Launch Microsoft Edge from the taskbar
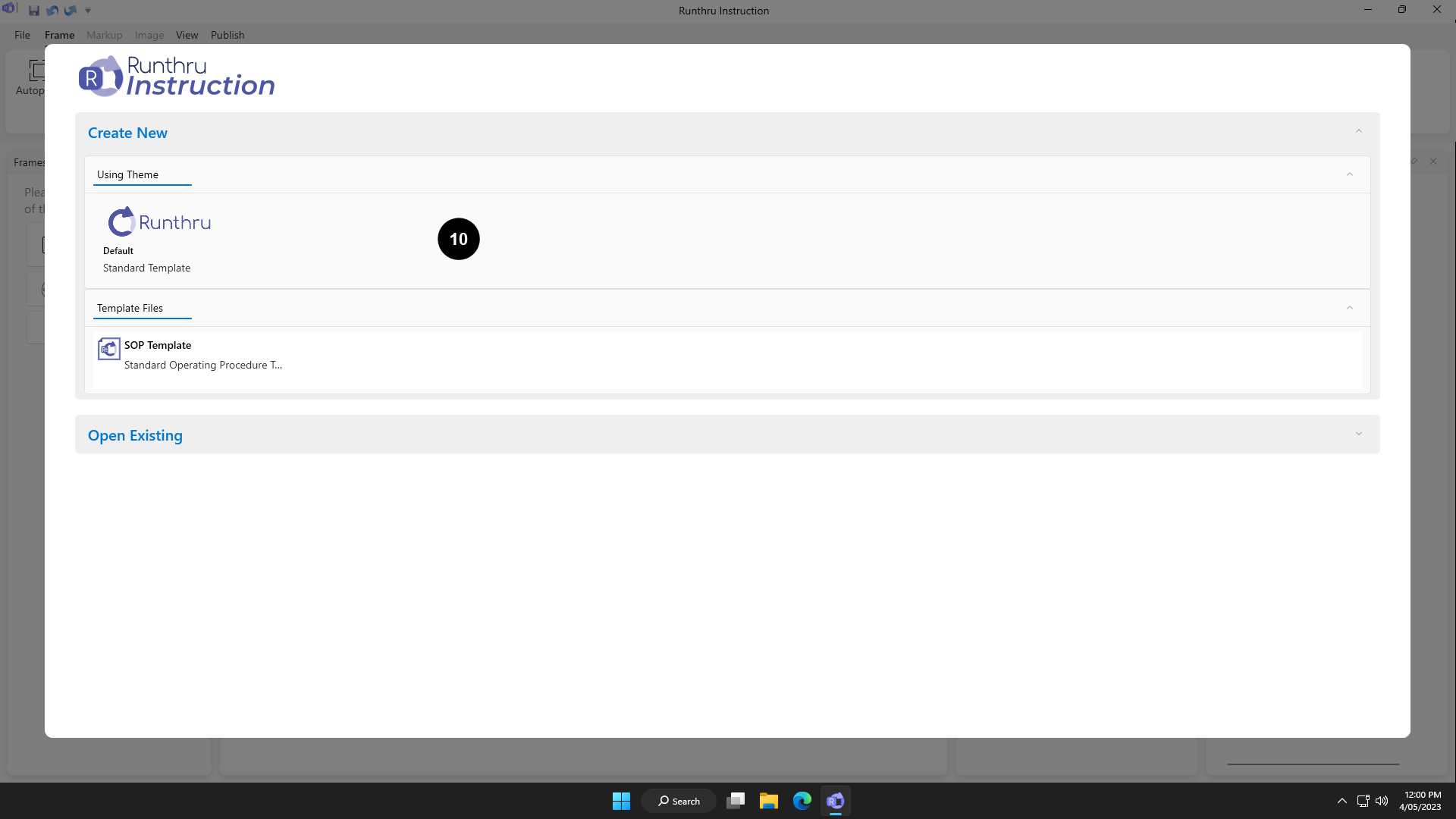The image size is (1456, 819). point(802,801)
